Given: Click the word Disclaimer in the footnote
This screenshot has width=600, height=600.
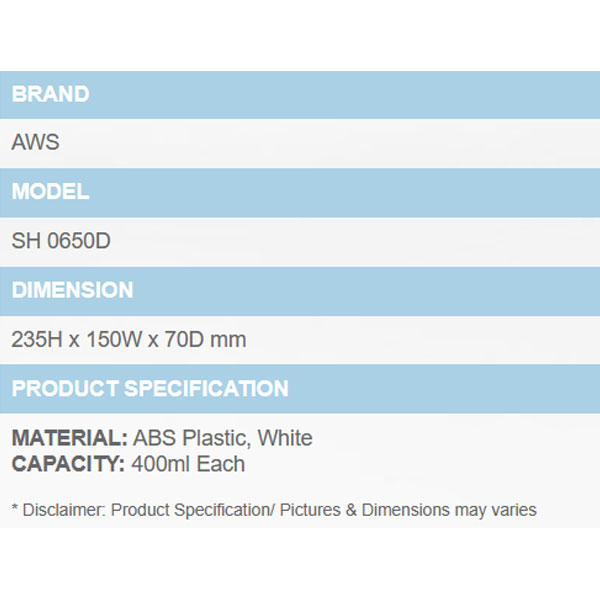Looking at the screenshot, I should (x=62, y=510).
